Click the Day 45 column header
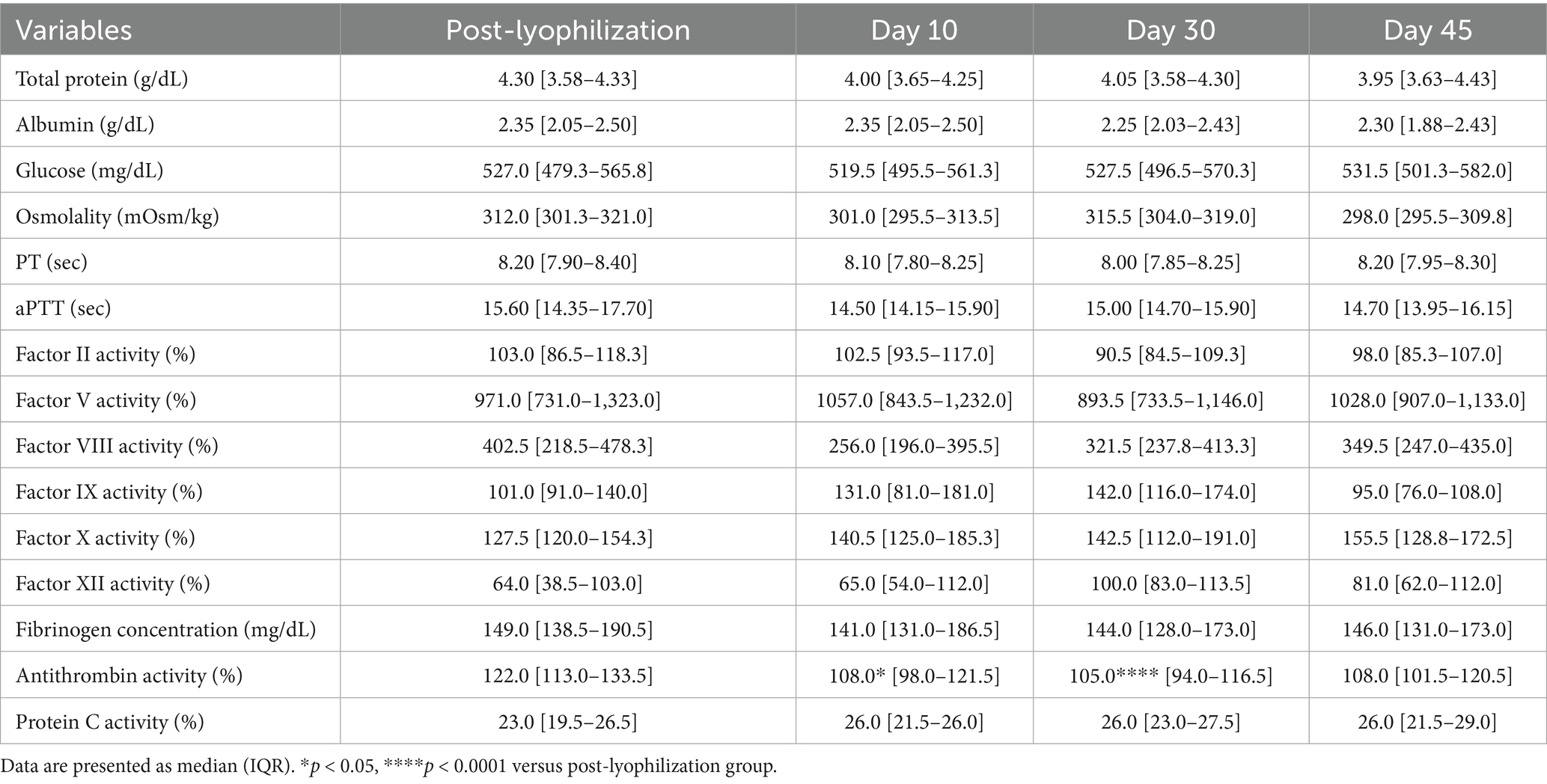Viewport: 1547px width, 784px height. 1427,31
